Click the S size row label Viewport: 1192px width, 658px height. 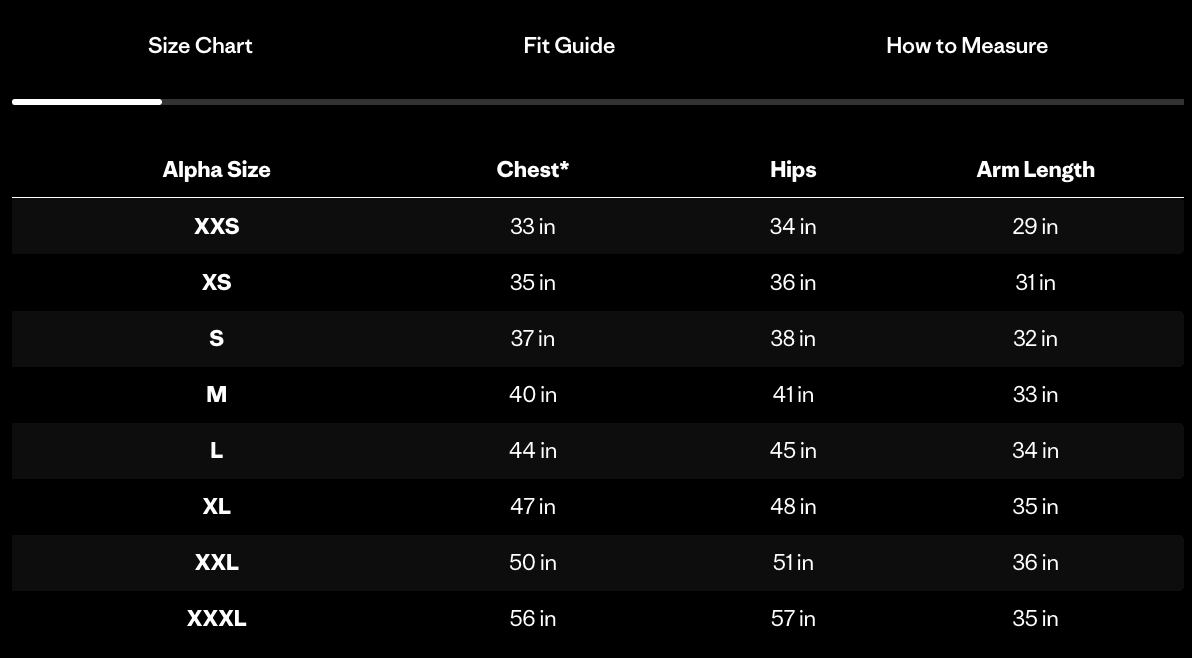(216, 338)
